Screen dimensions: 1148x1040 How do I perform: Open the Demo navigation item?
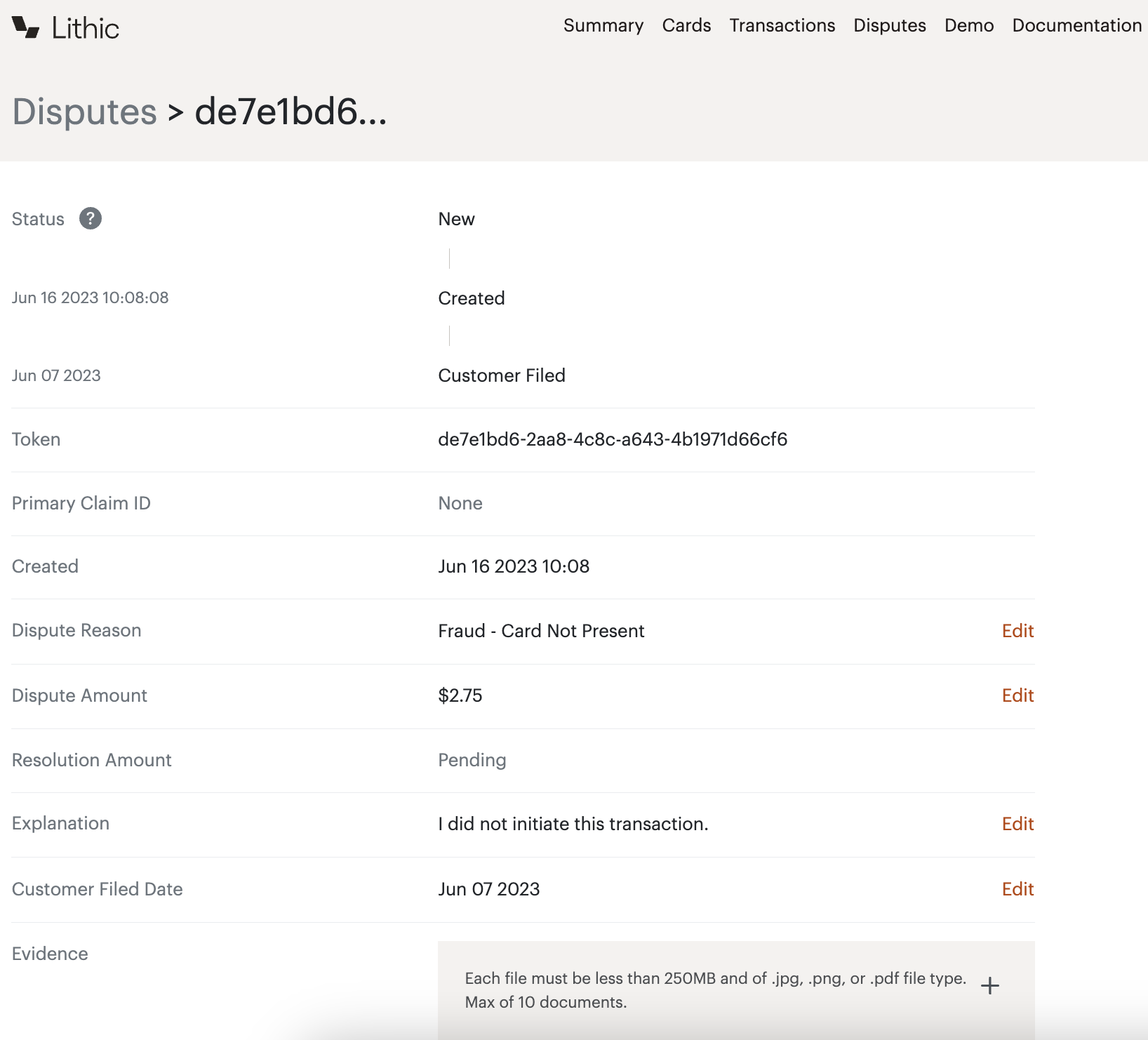coord(969,25)
